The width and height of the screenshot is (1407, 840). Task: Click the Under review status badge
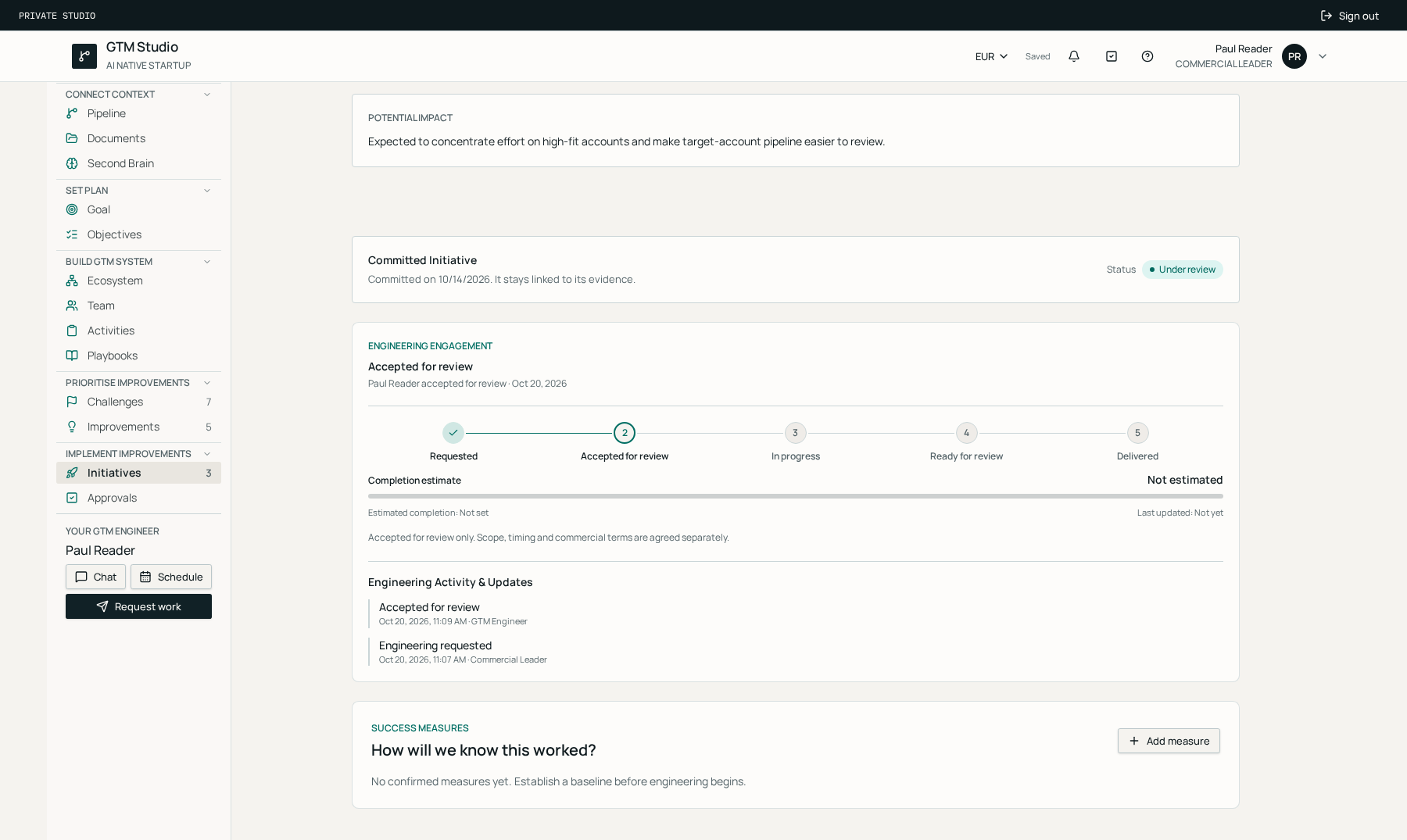point(1183,270)
